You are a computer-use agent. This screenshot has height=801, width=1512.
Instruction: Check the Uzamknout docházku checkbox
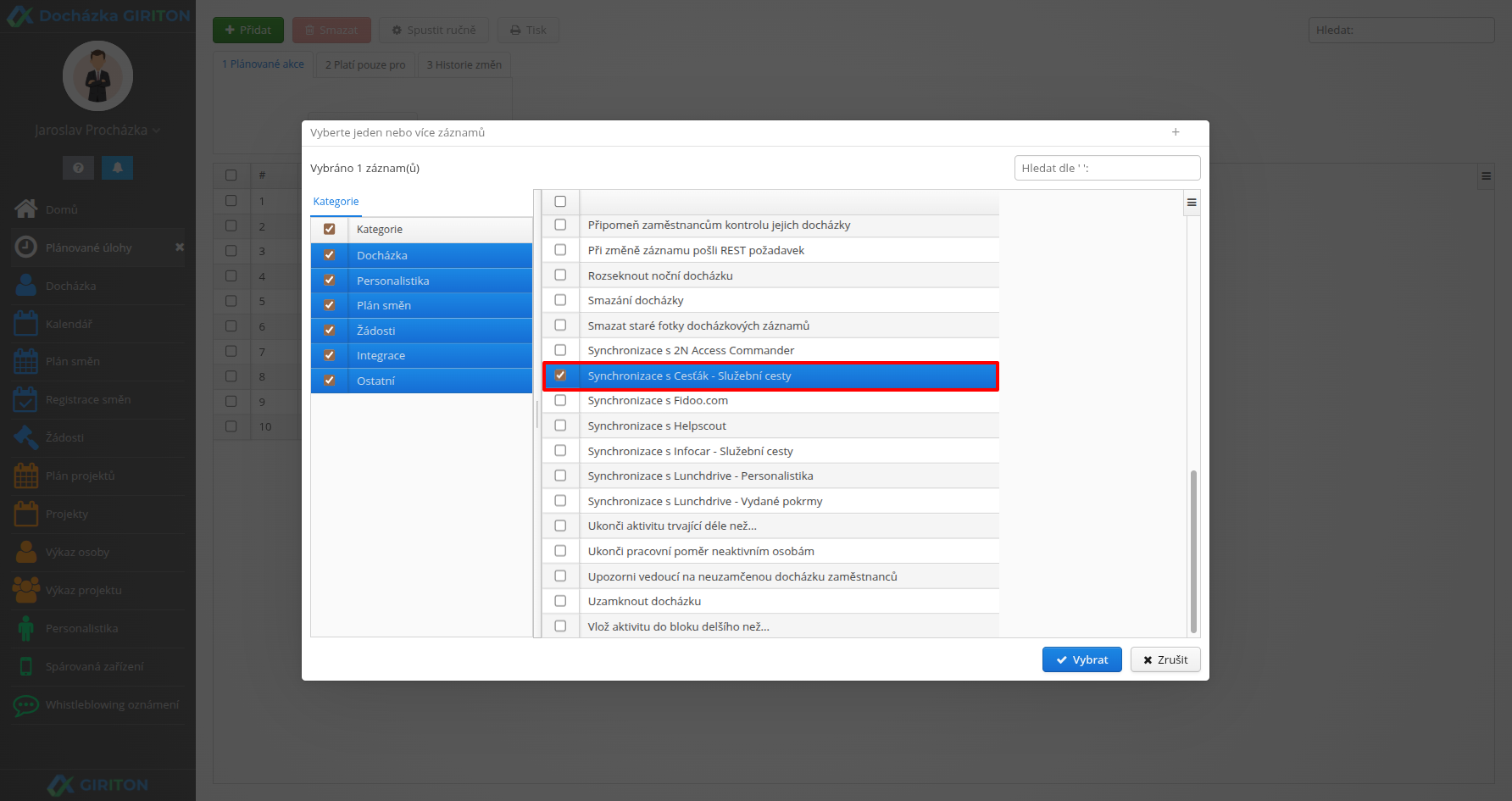[560, 601]
